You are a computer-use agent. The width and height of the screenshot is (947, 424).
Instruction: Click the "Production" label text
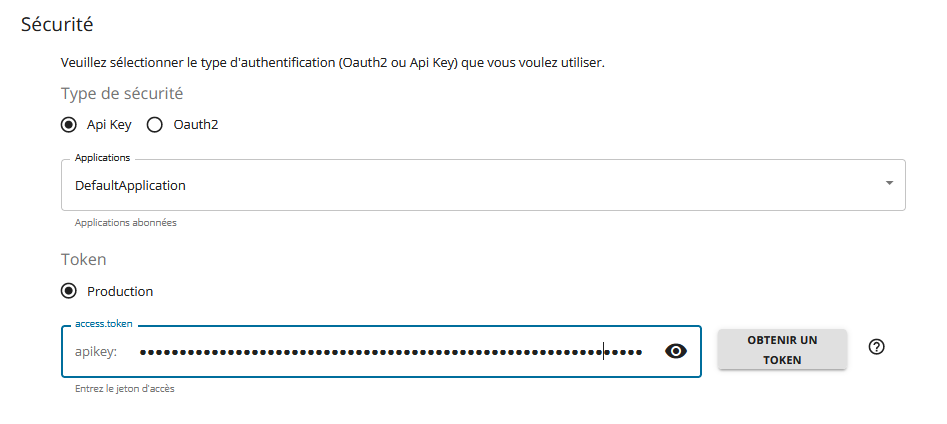tap(120, 291)
